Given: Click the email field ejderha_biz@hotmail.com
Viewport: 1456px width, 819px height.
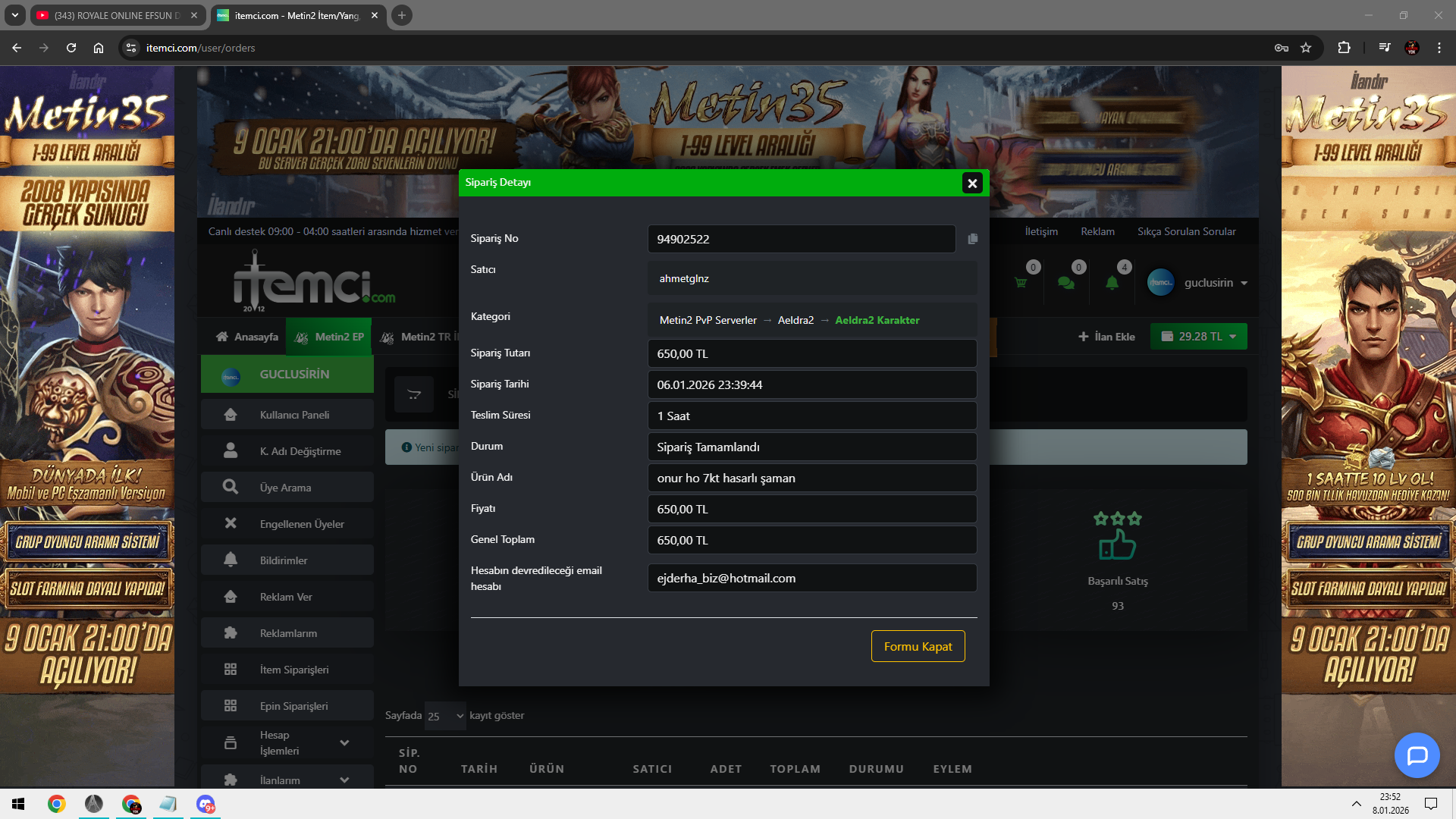Looking at the screenshot, I should click(812, 578).
